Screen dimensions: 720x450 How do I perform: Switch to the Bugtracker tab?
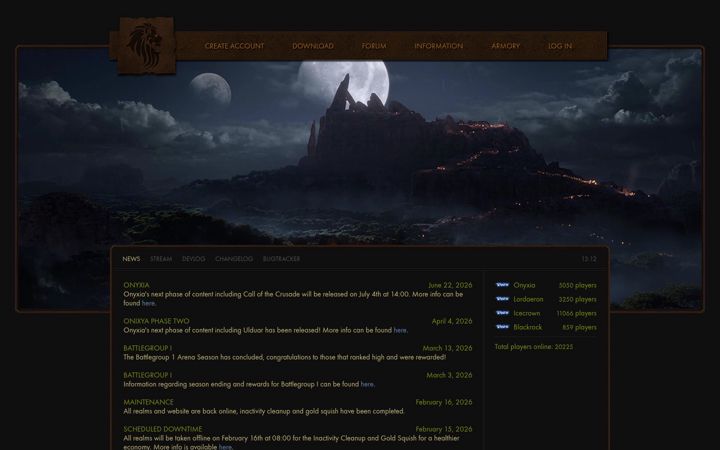[281, 259]
